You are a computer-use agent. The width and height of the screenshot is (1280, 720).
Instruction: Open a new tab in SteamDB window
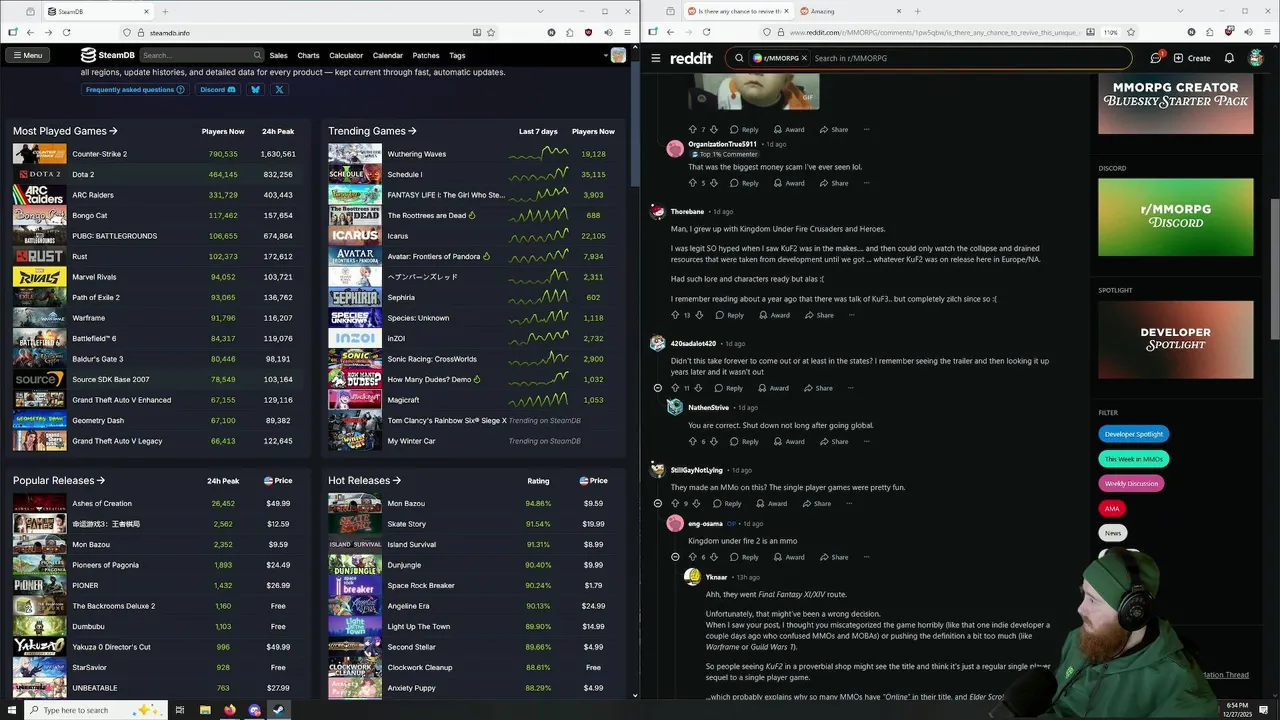point(165,12)
